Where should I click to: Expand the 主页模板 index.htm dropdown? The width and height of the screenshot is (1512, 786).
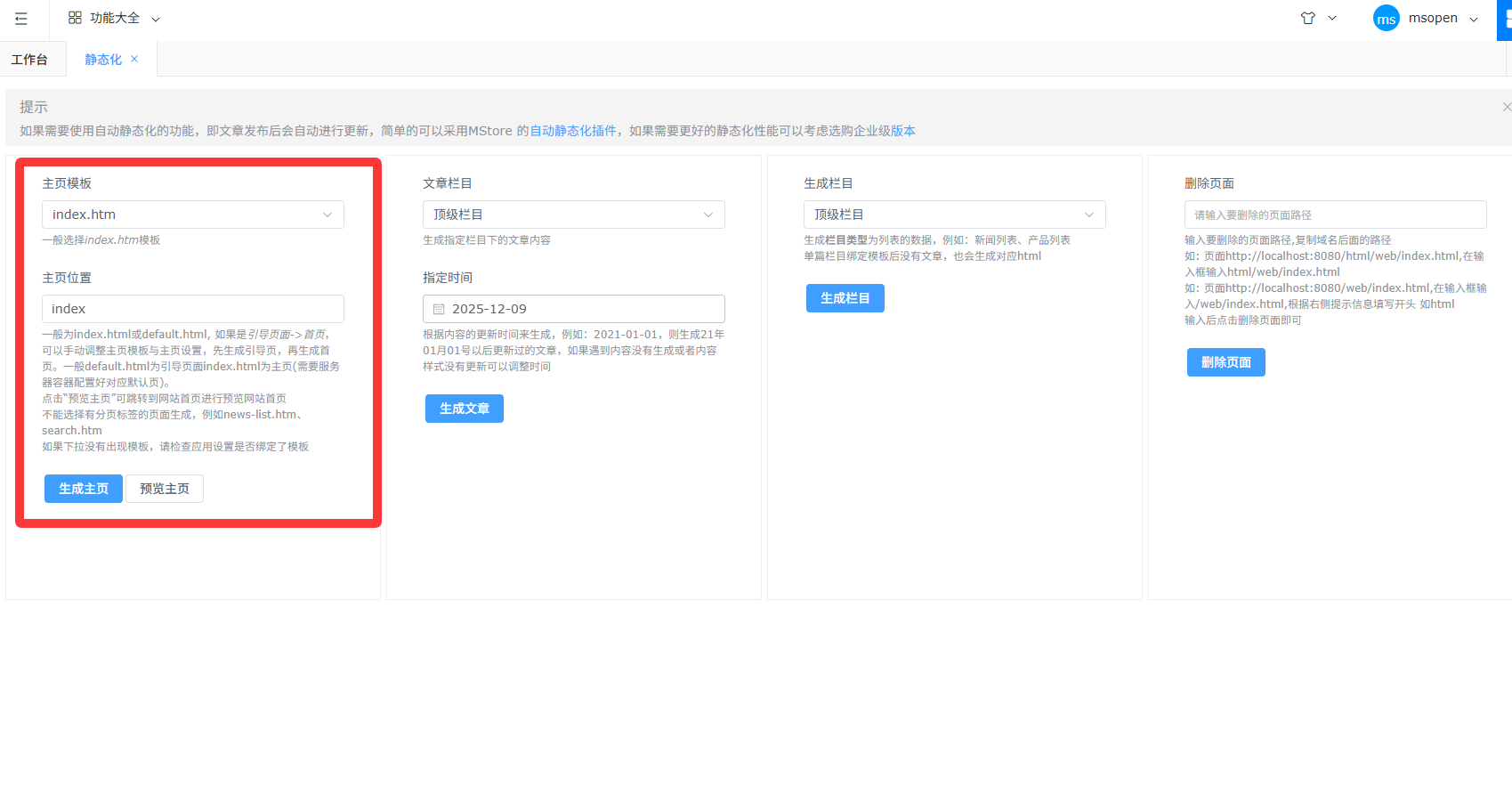click(x=193, y=215)
